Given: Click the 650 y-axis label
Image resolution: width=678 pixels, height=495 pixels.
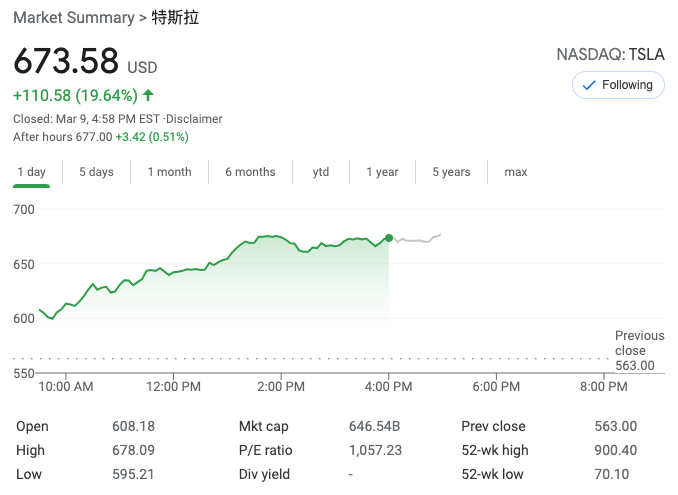Looking at the screenshot, I should (24, 264).
